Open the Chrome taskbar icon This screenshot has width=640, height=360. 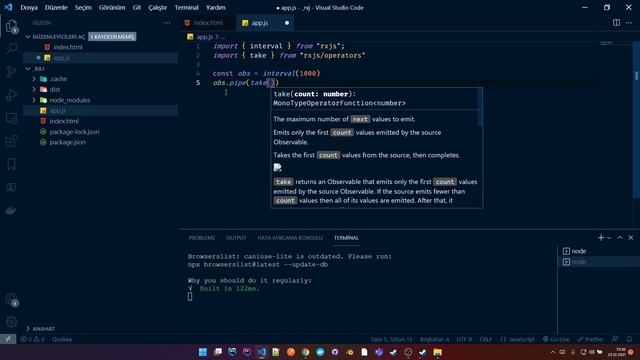pyautogui.click(x=305, y=352)
